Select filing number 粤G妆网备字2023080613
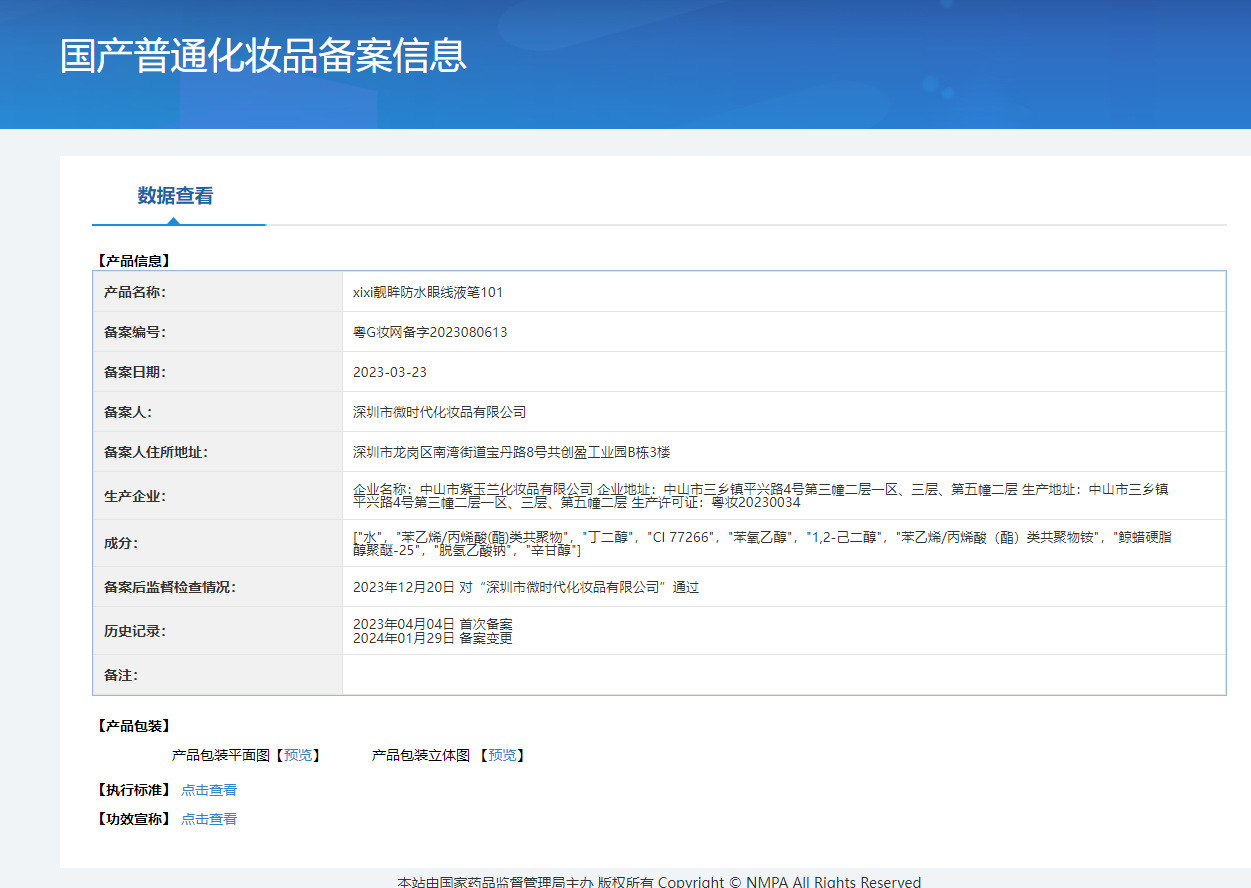1251x888 pixels. tap(430, 332)
